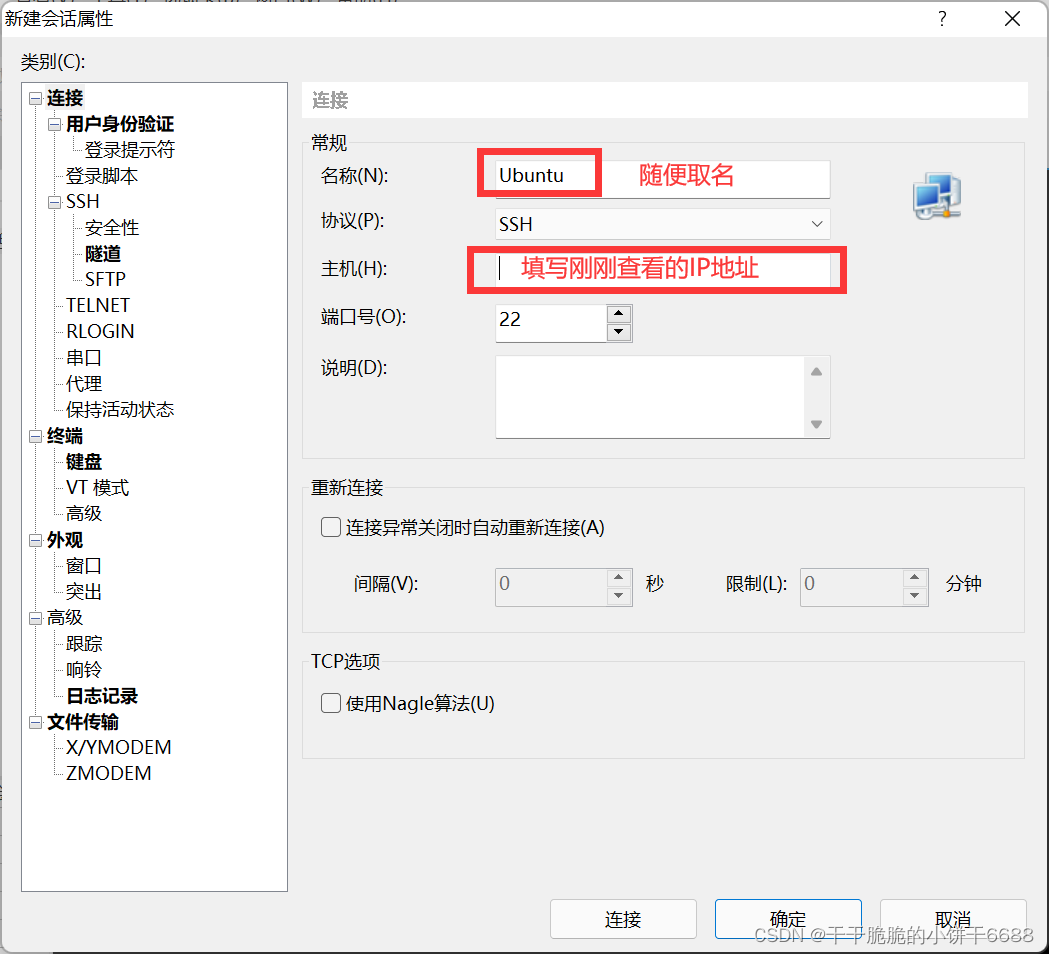1049x954 pixels.
Task: Collapse the 连接 tree node
Action: pos(35,98)
